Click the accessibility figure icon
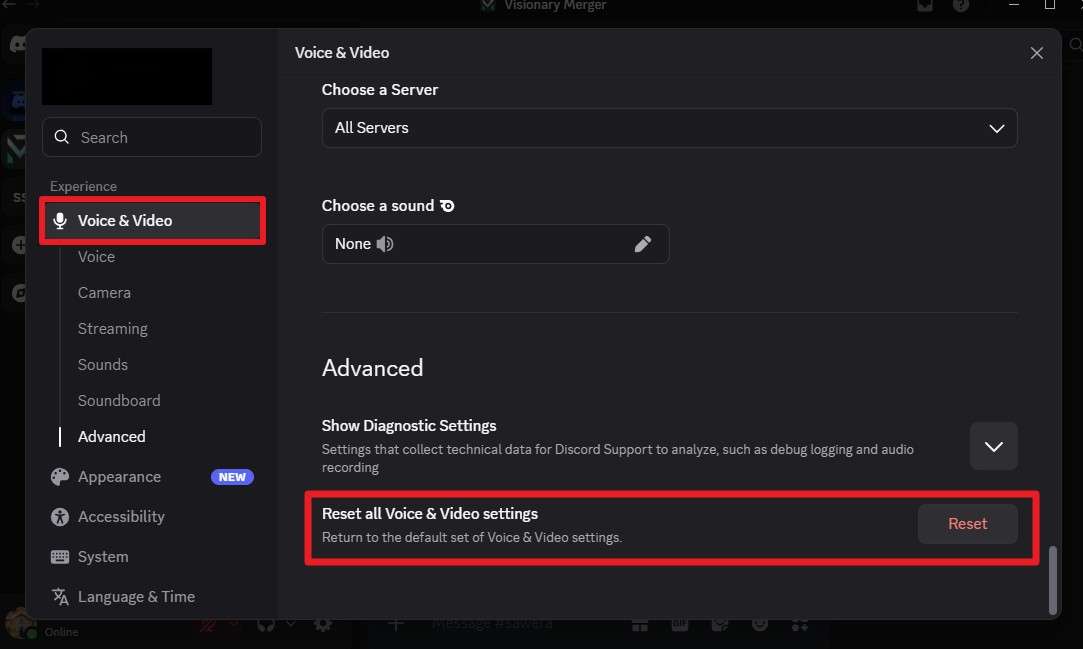Viewport: 1083px width, 649px height. (x=60, y=516)
